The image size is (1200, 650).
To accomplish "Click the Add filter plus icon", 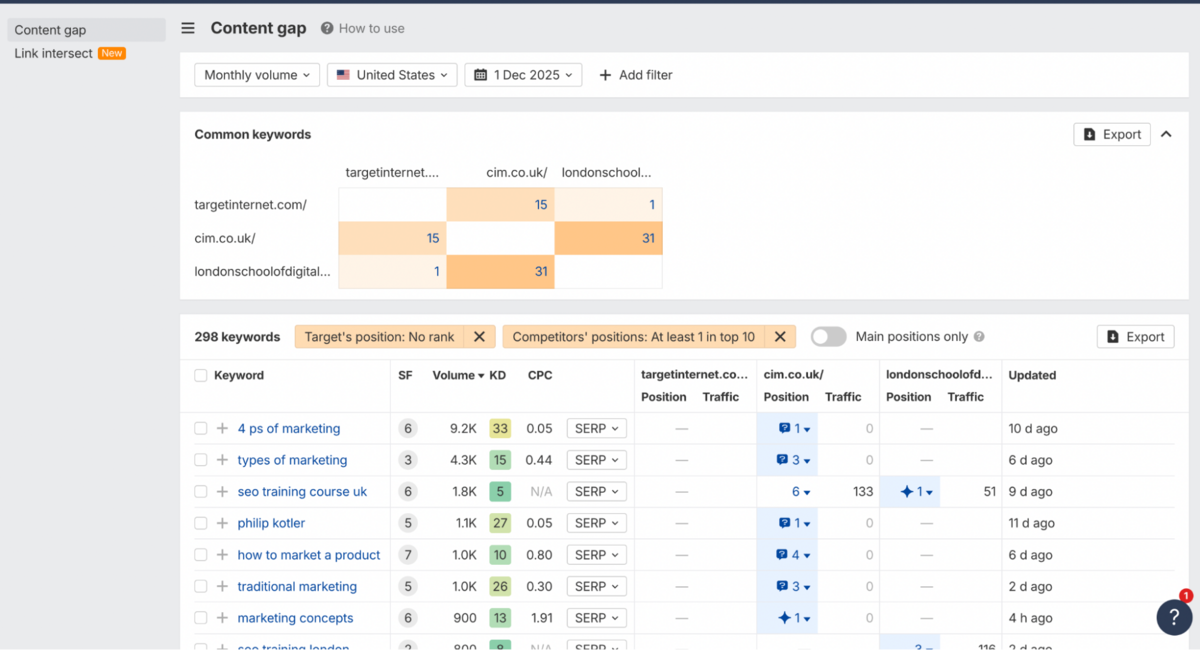I will [605, 75].
